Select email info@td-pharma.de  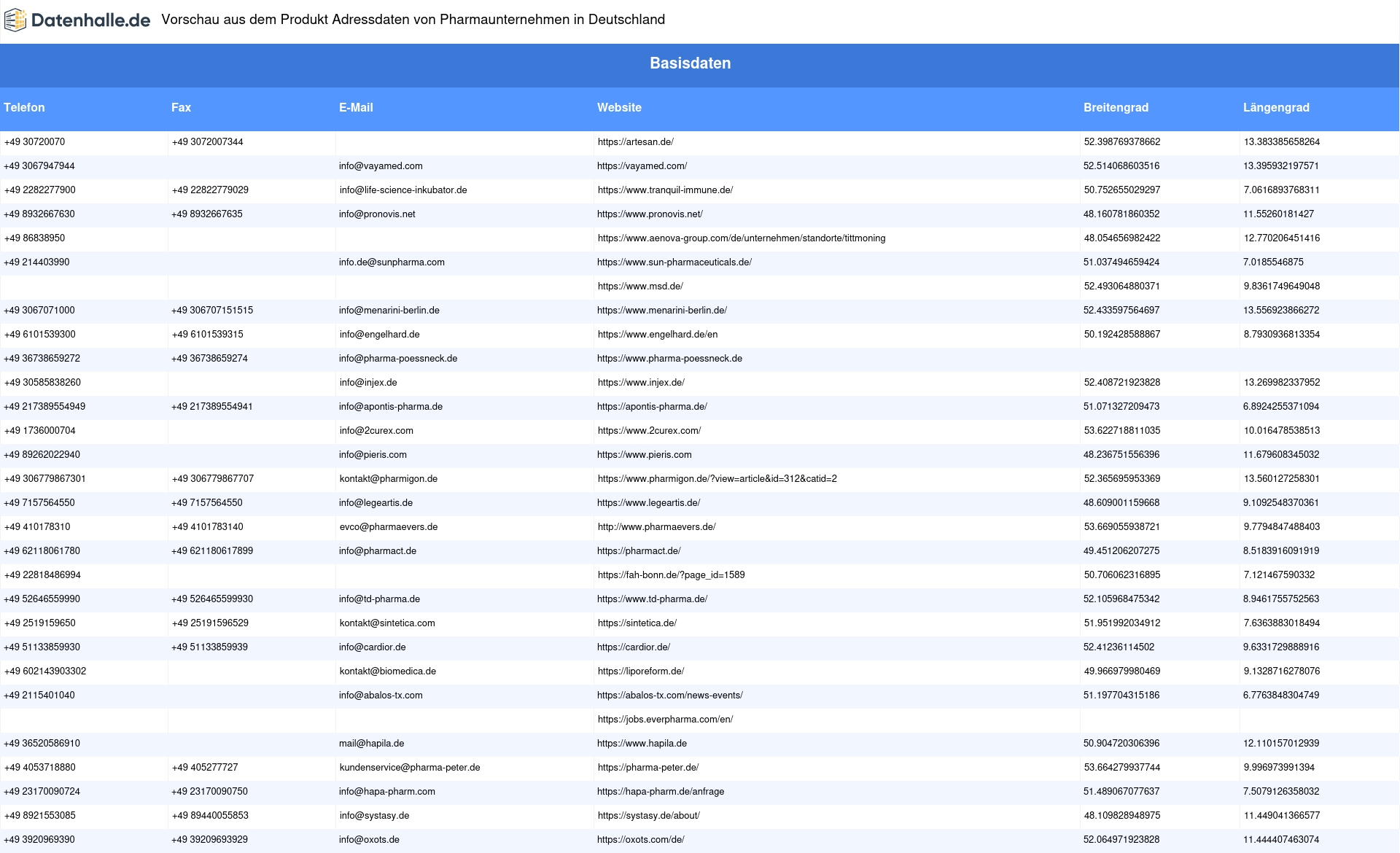[x=379, y=599]
